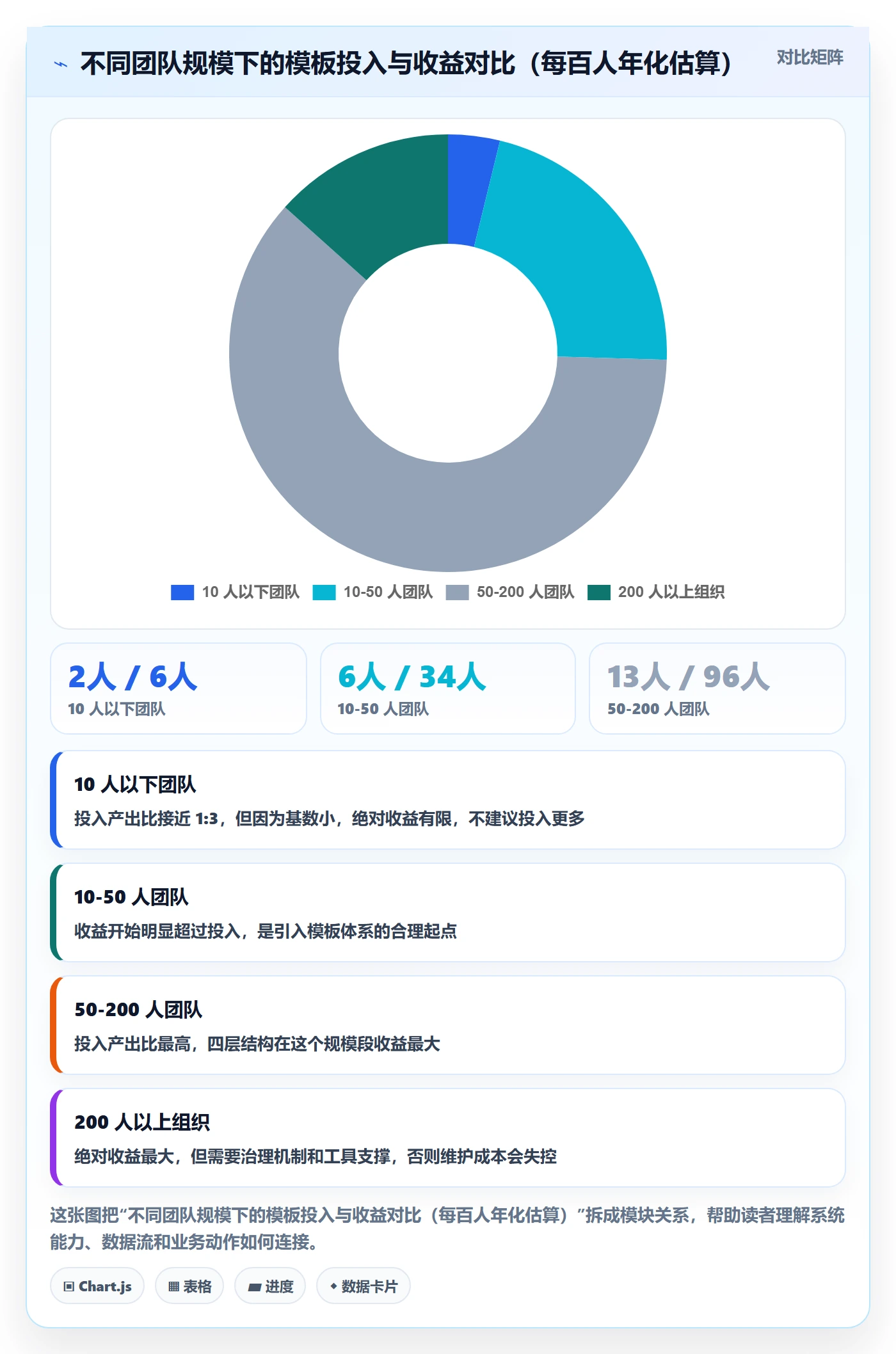Click the bar icon in 进度 tag
The image size is (896, 1354).
coord(254,1287)
